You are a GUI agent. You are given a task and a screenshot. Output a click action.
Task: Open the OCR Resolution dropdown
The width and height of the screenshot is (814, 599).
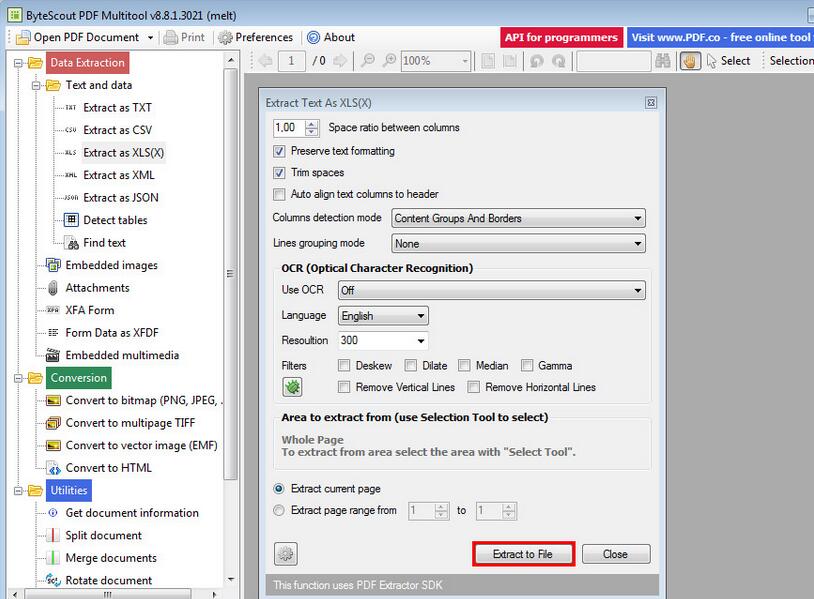pyautogui.click(x=383, y=341)
